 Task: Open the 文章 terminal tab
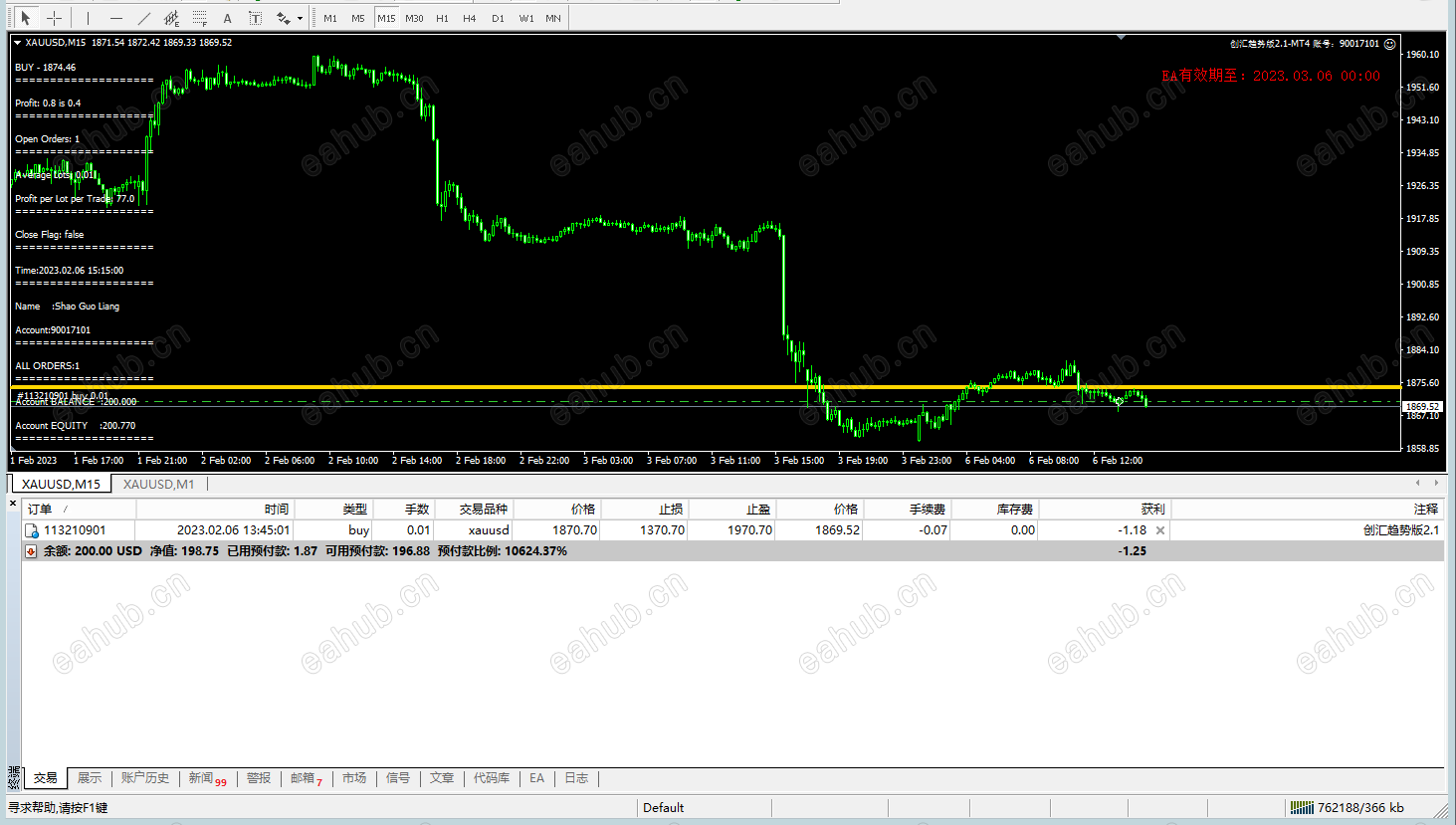click(442, 778)
